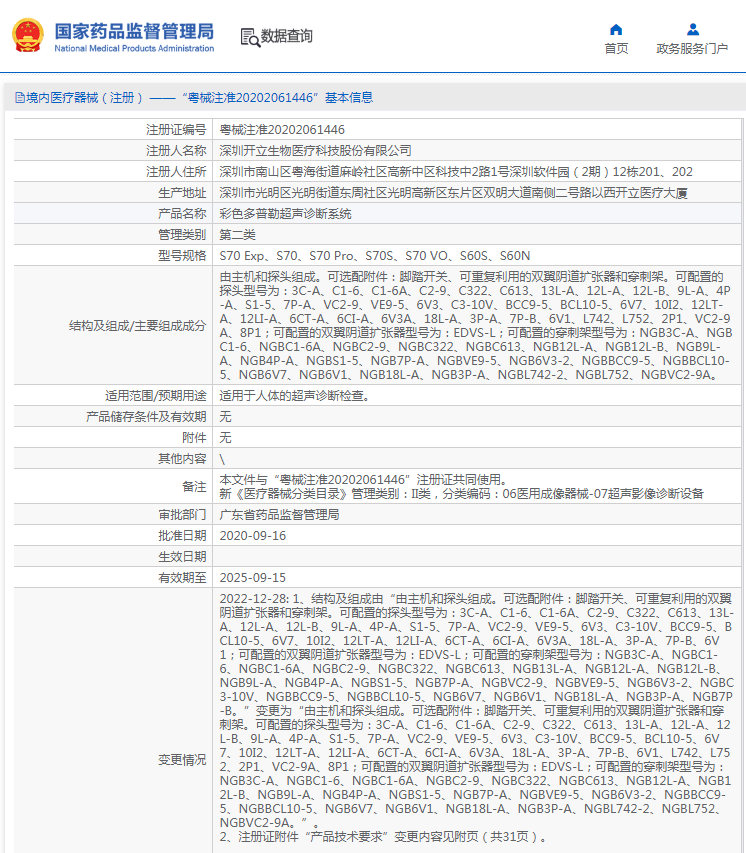Select remark line about 医疗器械分类目录
This screenshot has height=853, width=746.
(x=461, y=494)
